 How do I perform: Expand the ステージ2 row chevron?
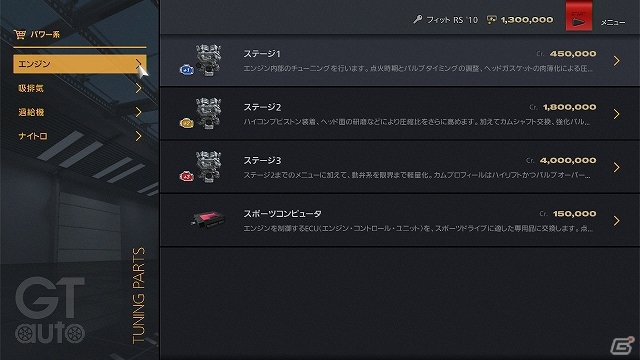(616, 114)
